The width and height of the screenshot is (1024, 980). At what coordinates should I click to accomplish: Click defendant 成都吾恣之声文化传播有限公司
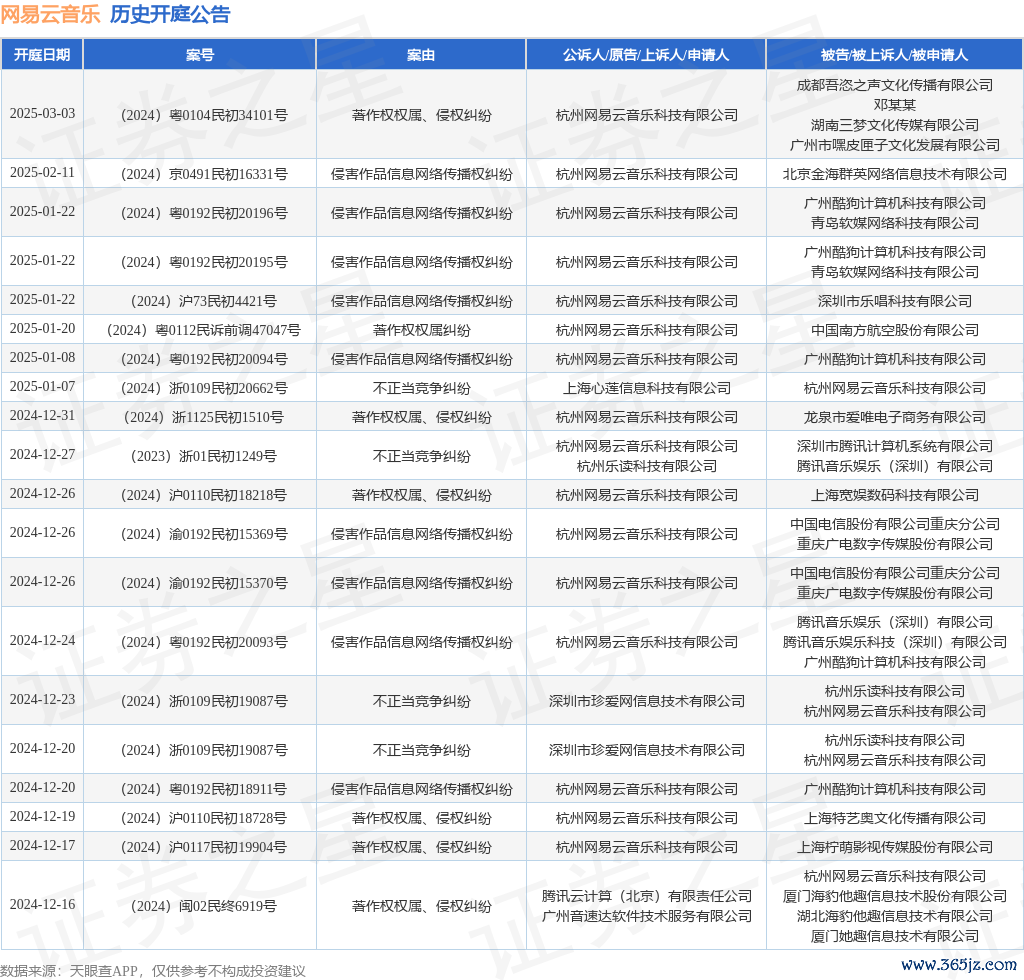(x=895, y=85)
